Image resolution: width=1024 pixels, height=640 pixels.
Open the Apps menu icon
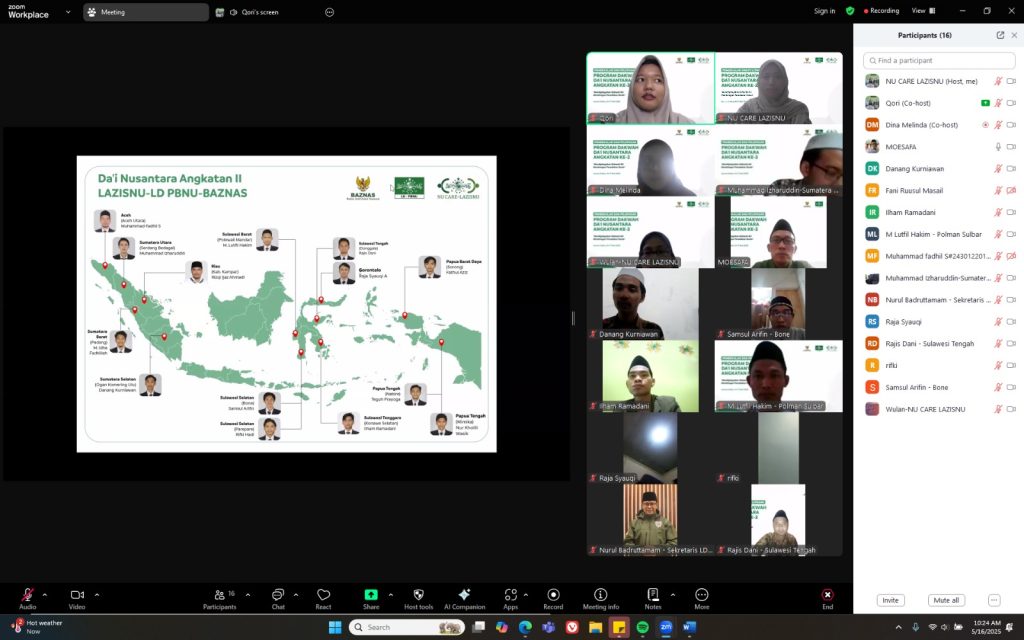pyautogui.click(x=510, y=596)
